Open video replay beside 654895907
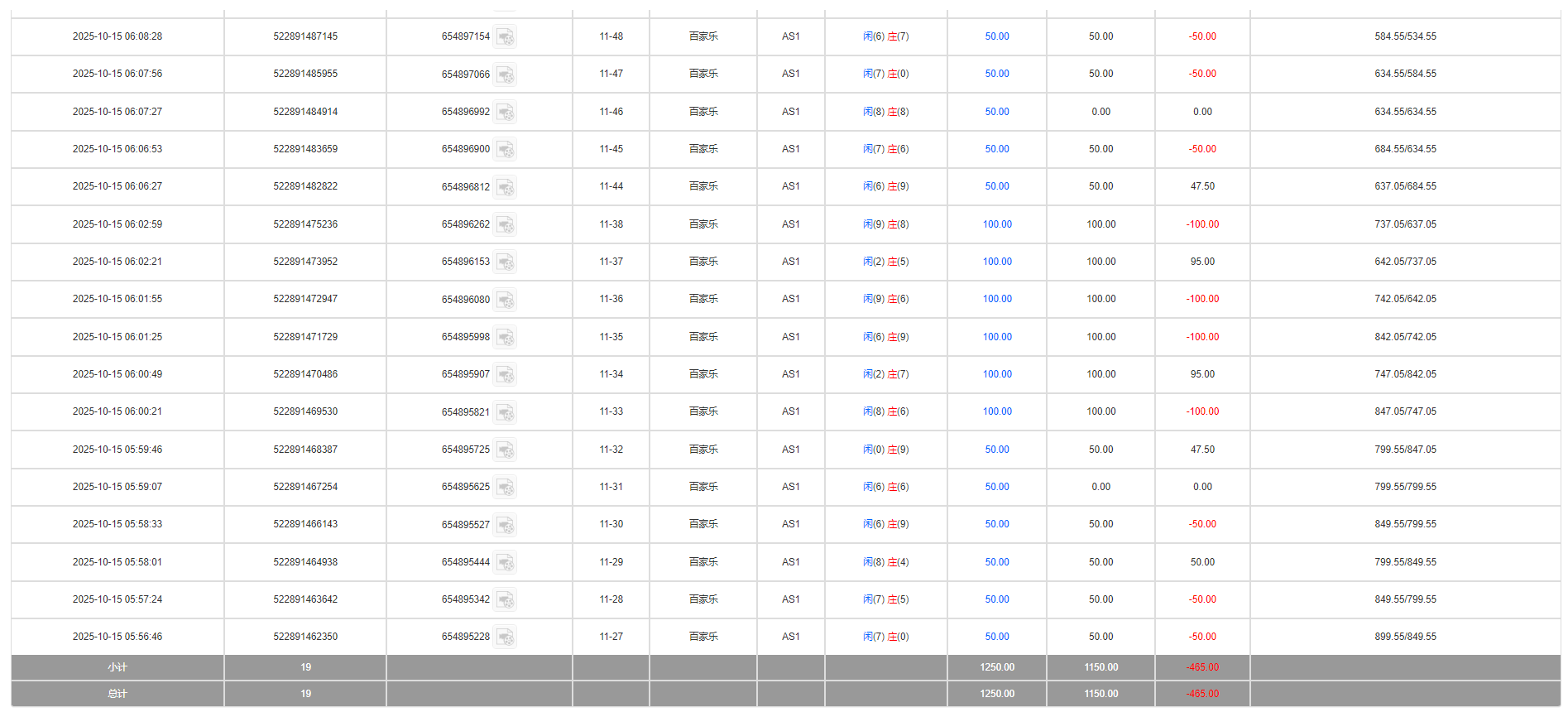 point(505,374)
